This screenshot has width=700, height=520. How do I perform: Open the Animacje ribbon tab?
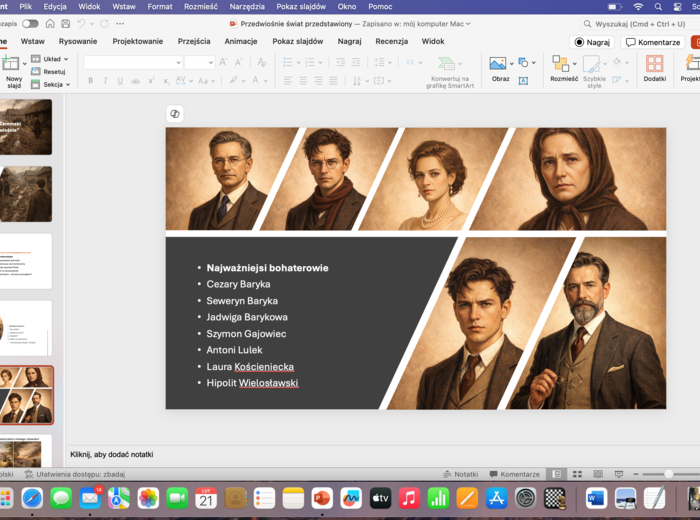point(241,42)
